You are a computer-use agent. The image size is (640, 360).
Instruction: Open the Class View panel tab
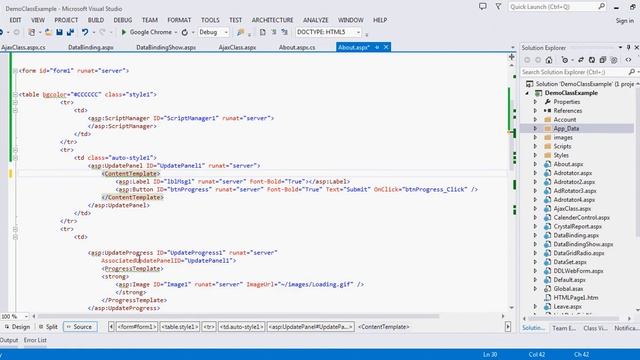(596, 328)
